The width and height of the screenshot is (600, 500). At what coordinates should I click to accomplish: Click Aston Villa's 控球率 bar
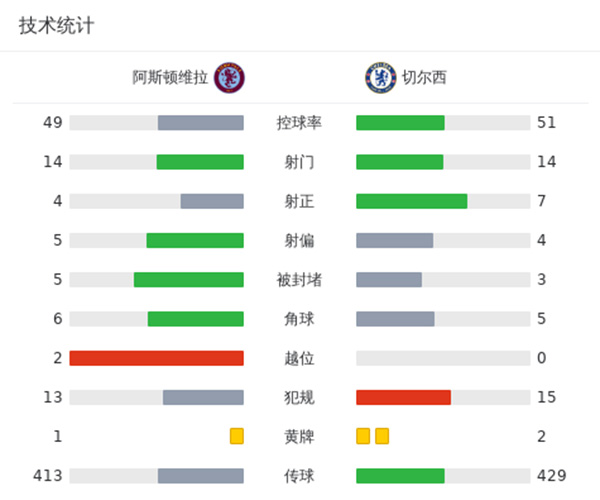(x=201, y=123)
